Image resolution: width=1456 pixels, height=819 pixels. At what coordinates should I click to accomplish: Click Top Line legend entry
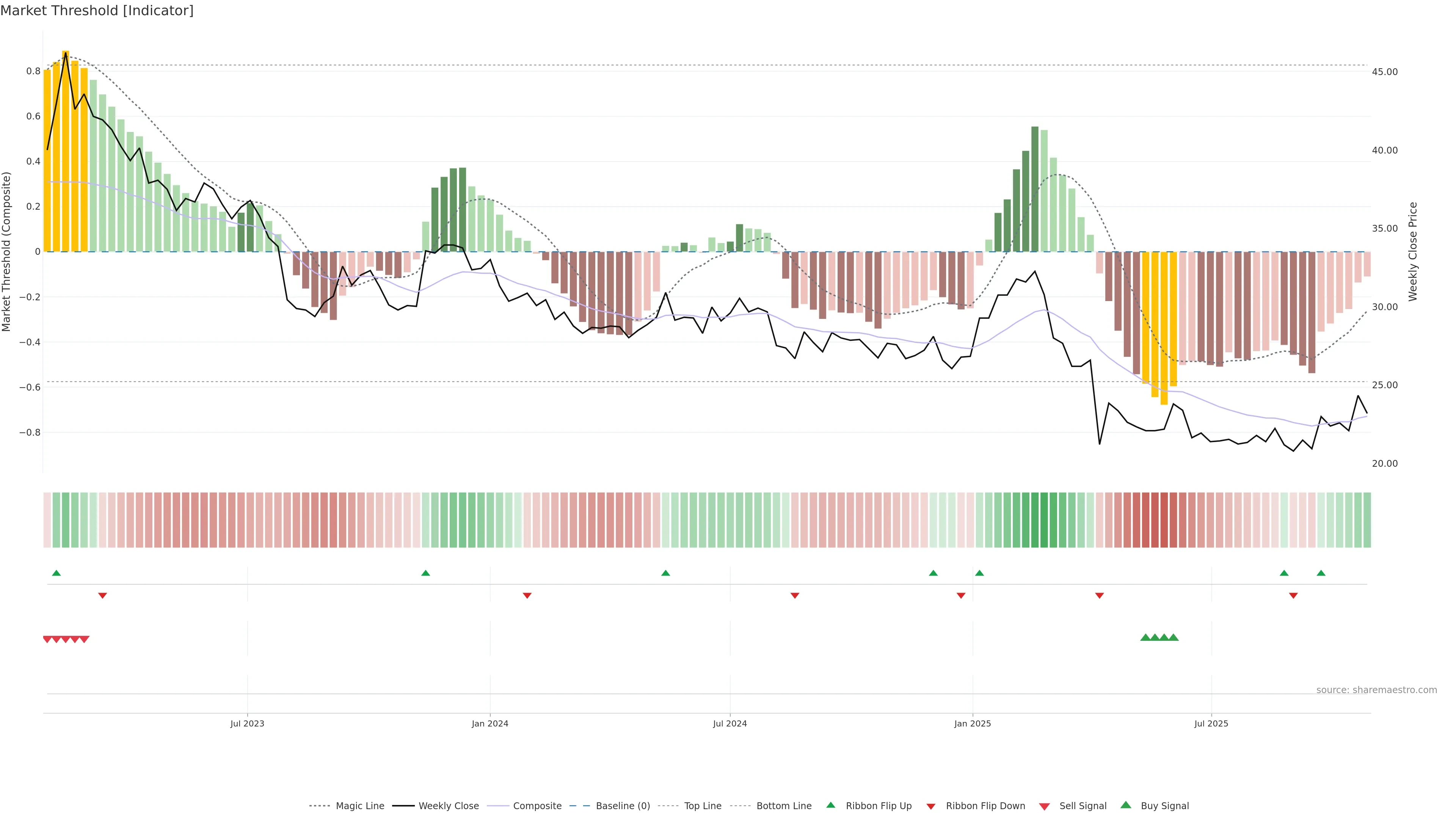point(703,806)
